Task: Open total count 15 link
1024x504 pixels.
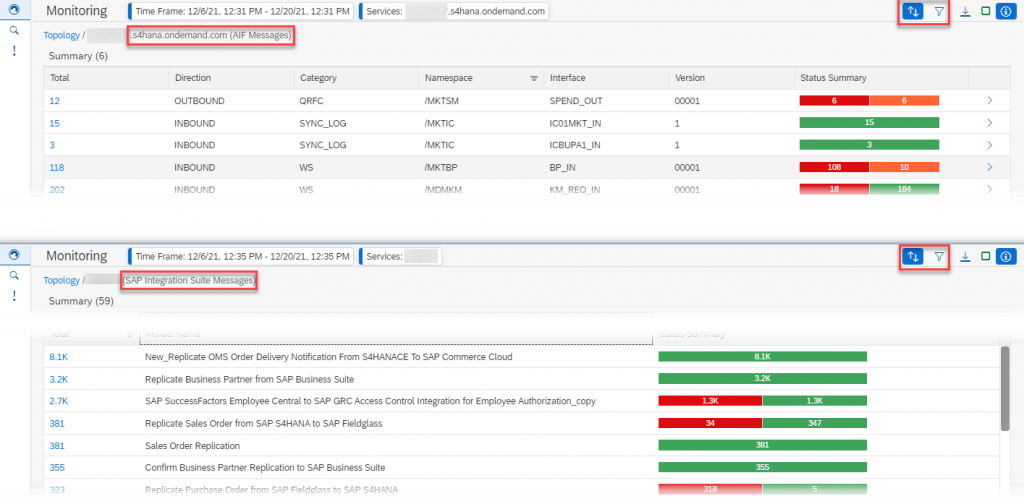Action: point(55,123)
